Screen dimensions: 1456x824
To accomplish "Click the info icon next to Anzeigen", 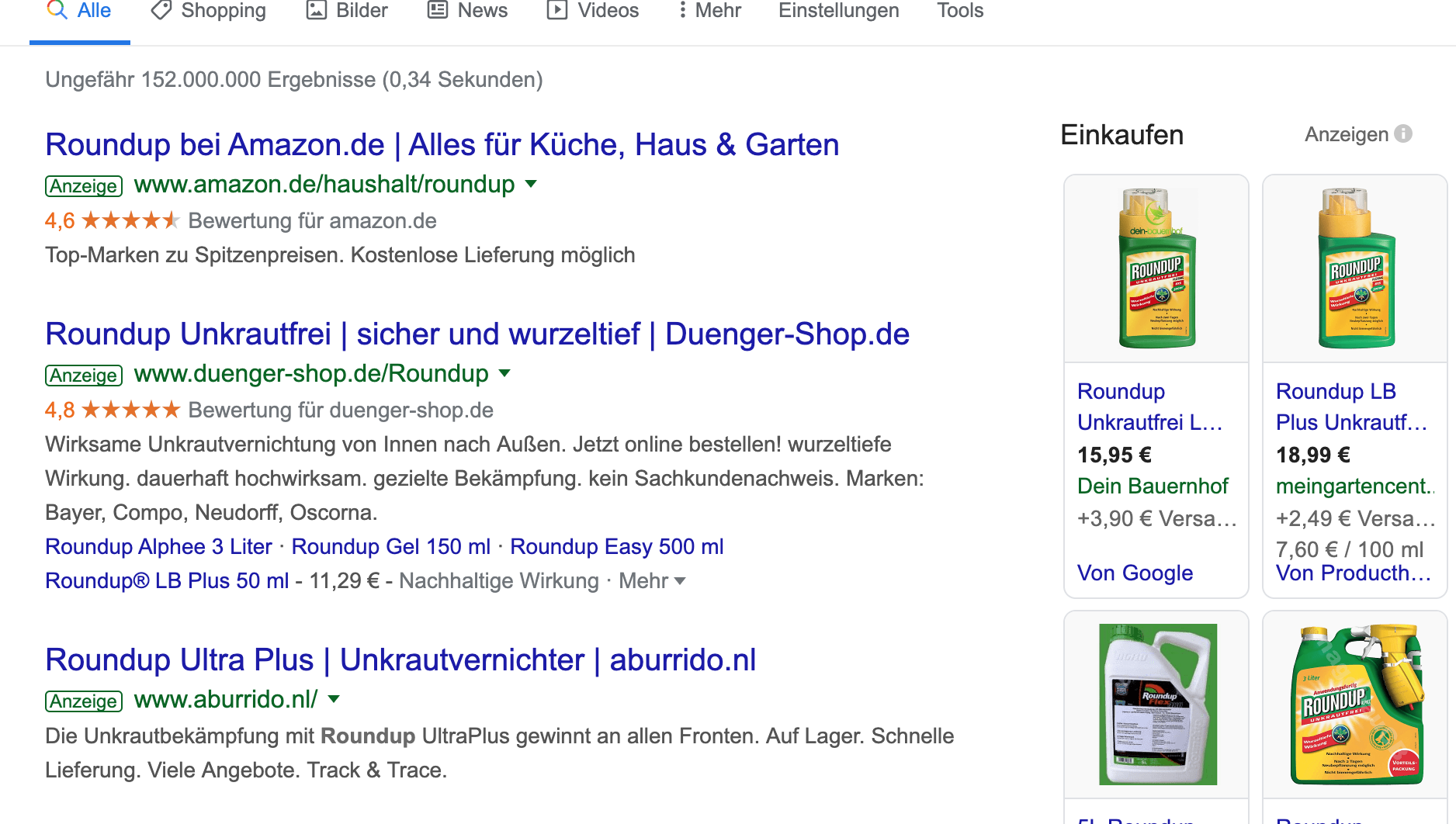I will (1403, 133).
